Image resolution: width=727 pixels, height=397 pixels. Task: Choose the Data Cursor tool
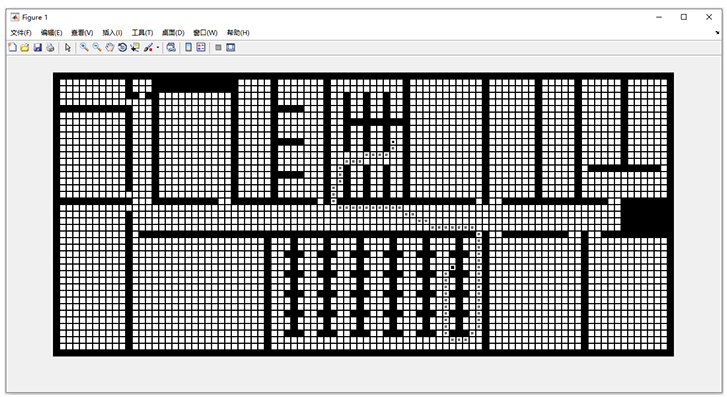[135, 47]
